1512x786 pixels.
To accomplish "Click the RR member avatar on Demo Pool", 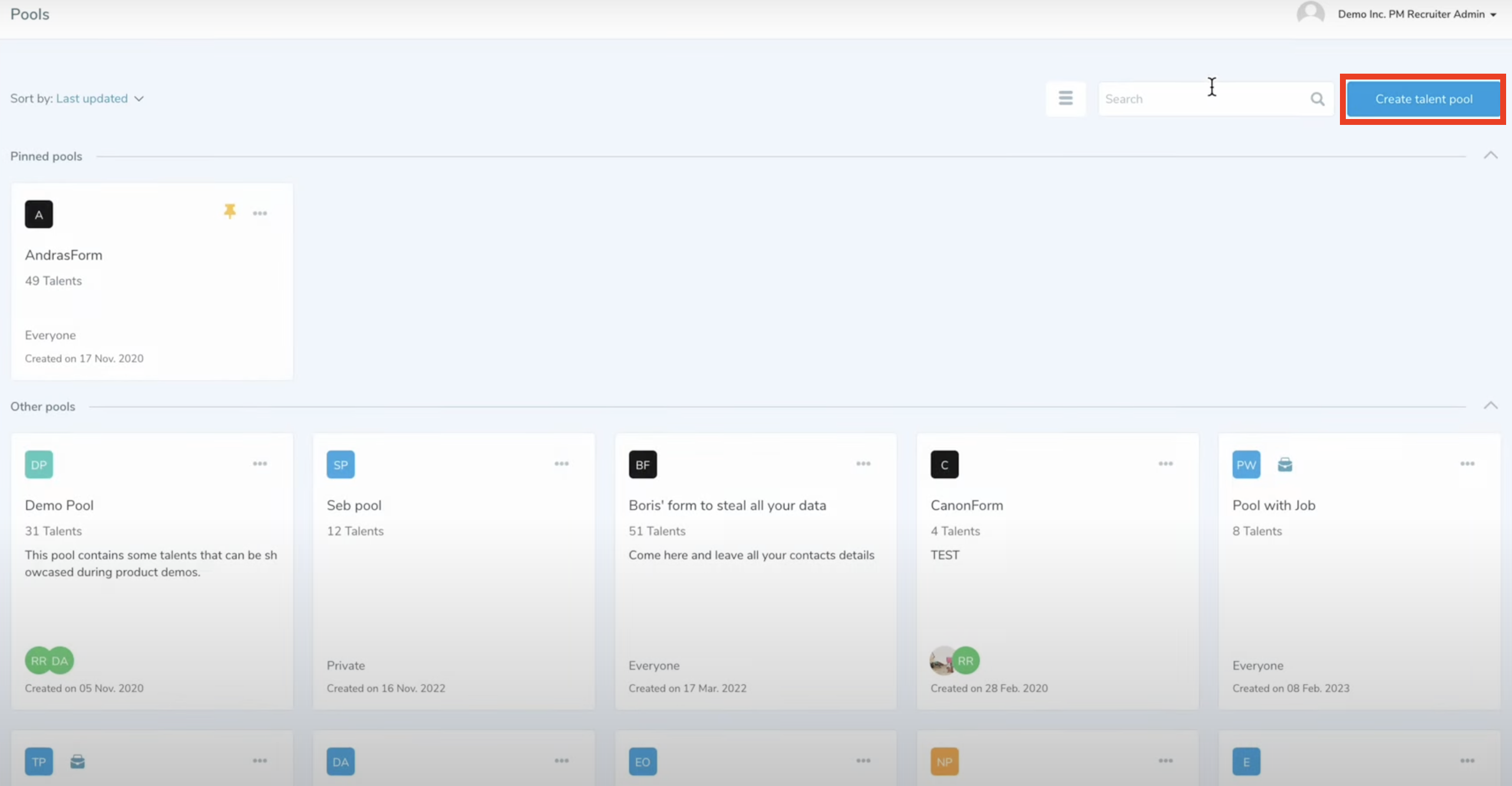I will (x=37, y=660).
